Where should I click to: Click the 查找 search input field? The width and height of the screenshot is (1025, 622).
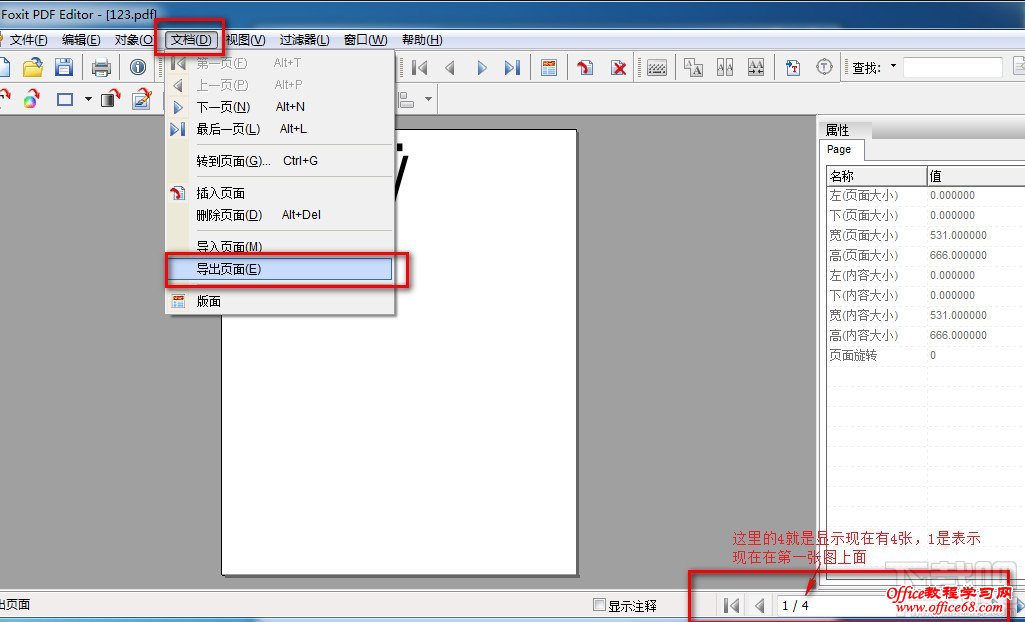click(953, 67)
